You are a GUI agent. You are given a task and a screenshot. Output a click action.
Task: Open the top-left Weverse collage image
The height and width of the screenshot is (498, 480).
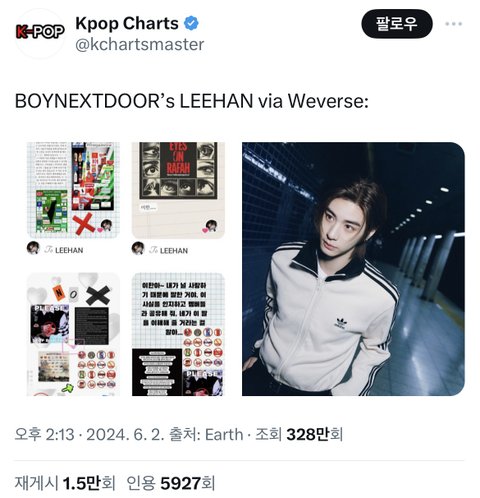(x=73, y=190)
